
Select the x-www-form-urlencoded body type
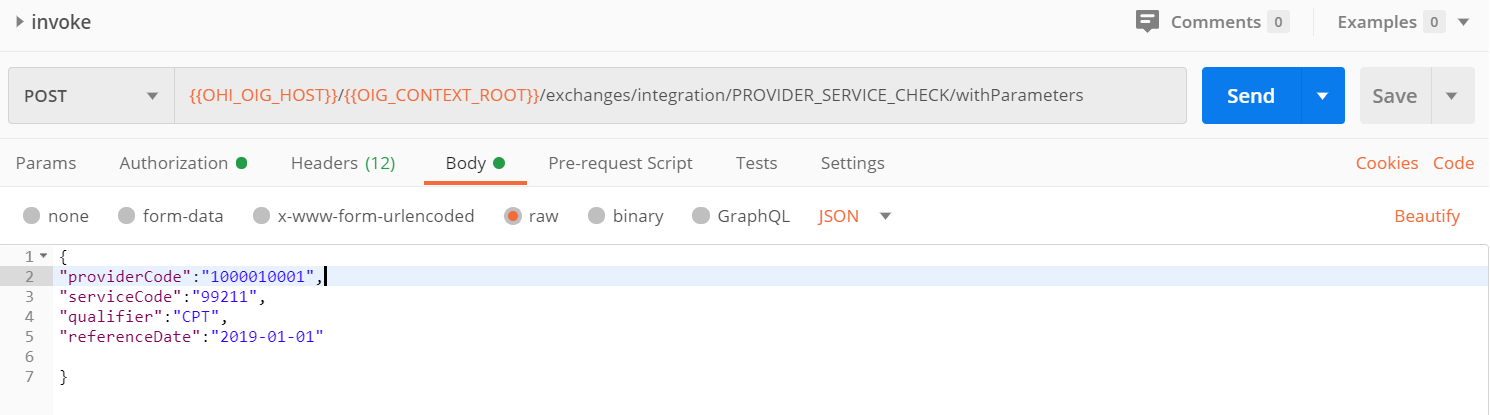coord(364,216)
